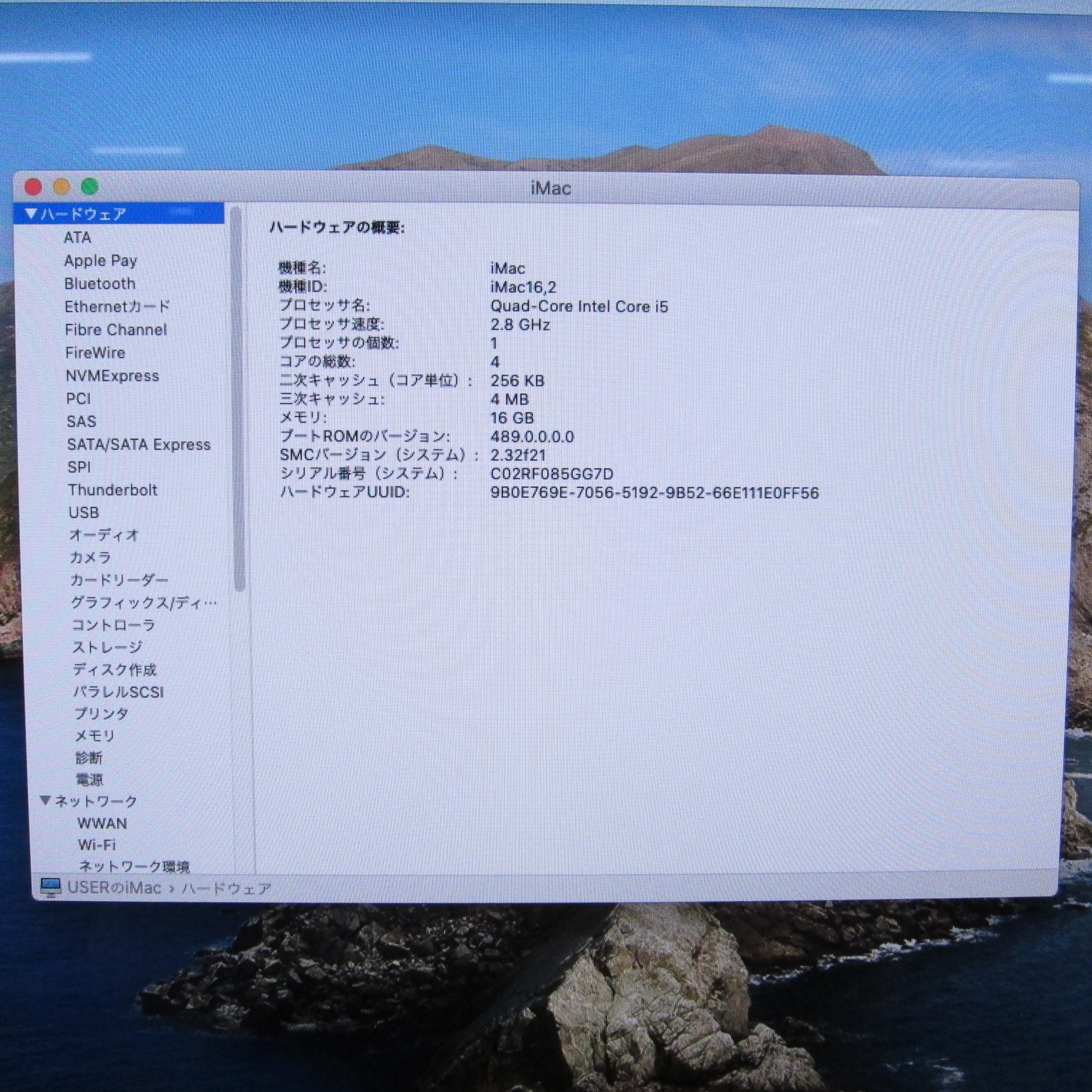Select FireWire in the sidebar
1092x1092 pixels.
(x=95, y=353)
